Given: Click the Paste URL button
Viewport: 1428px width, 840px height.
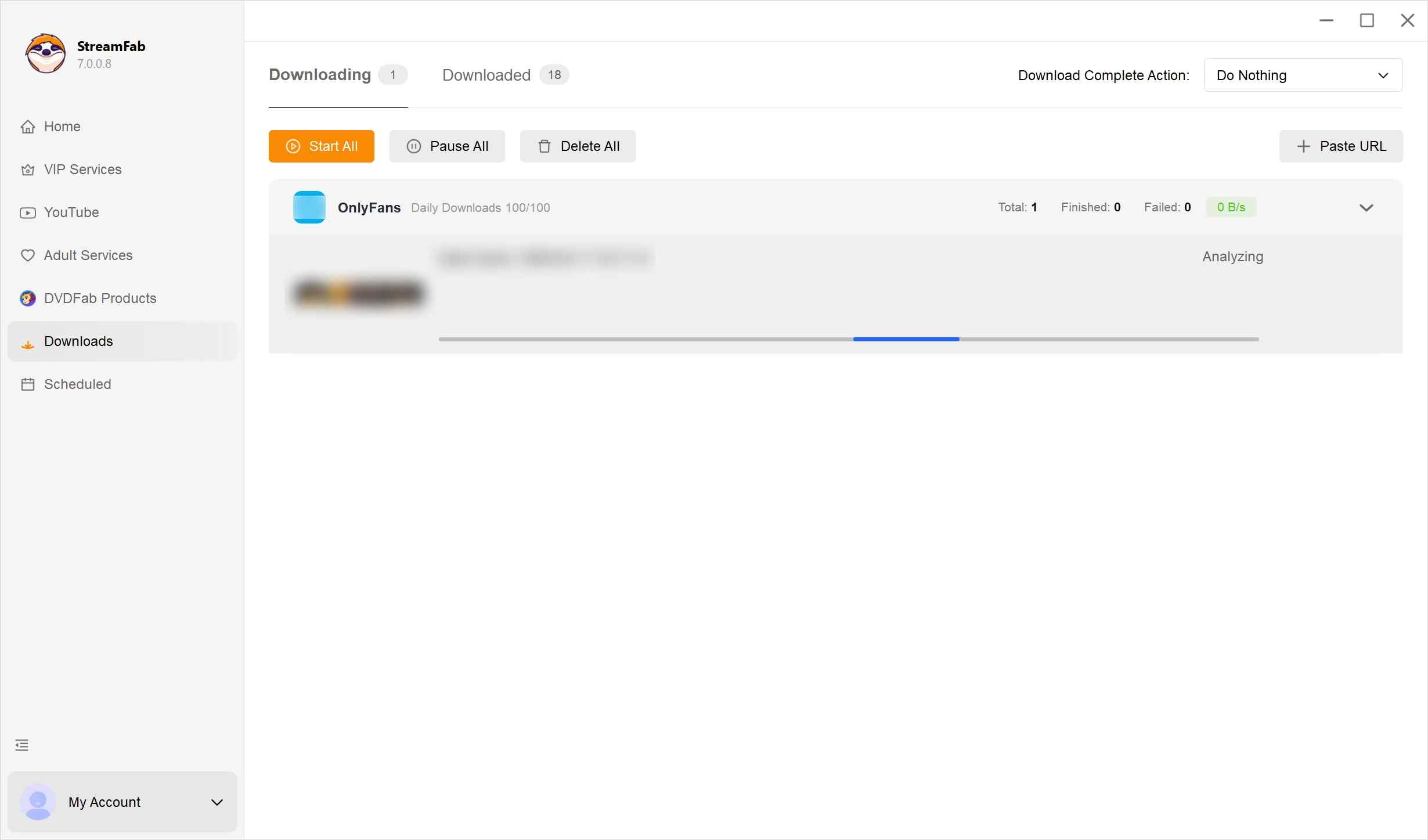Looking at the screenshot, I should (x=1341, y=146).
